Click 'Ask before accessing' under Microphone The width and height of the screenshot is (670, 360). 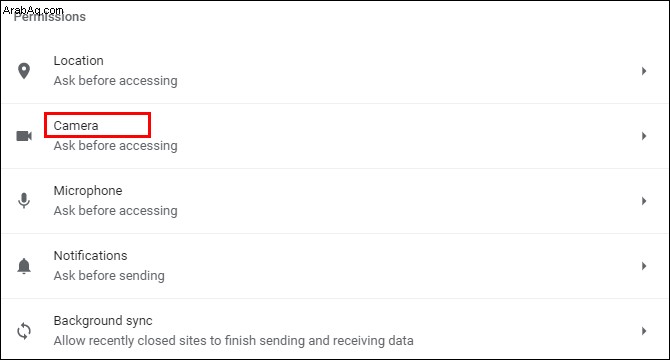115,211
